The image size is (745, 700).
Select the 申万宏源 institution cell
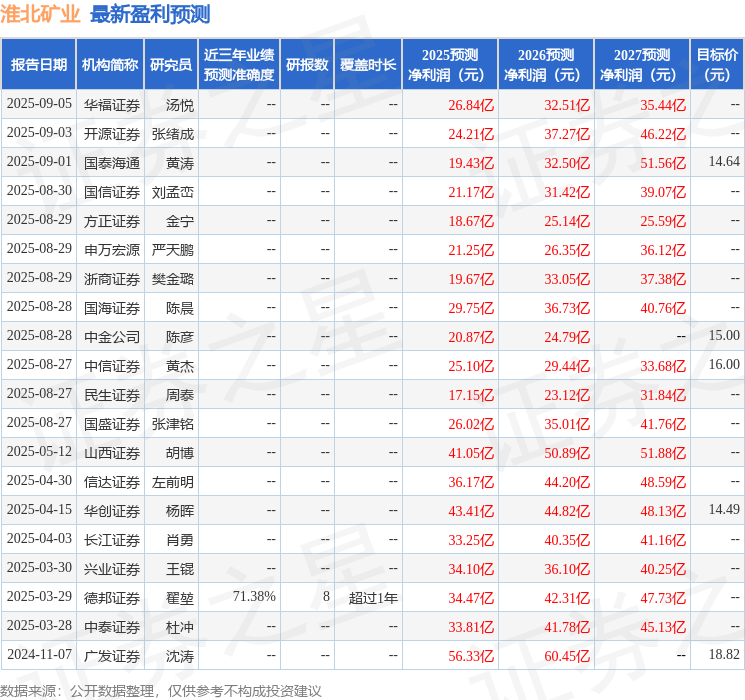click(x=112, y=250)
